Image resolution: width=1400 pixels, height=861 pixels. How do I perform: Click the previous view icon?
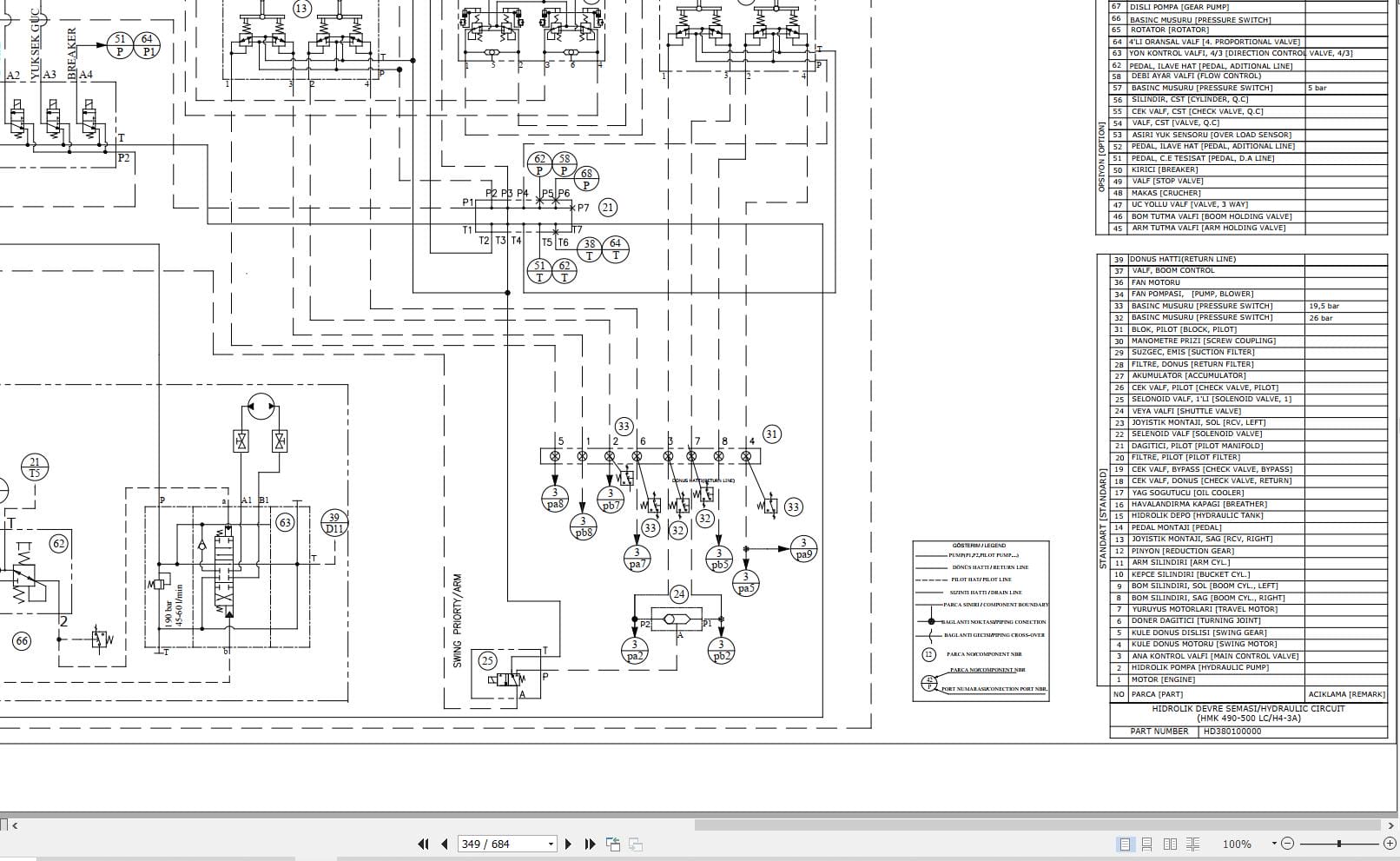(x=613, y=844)
